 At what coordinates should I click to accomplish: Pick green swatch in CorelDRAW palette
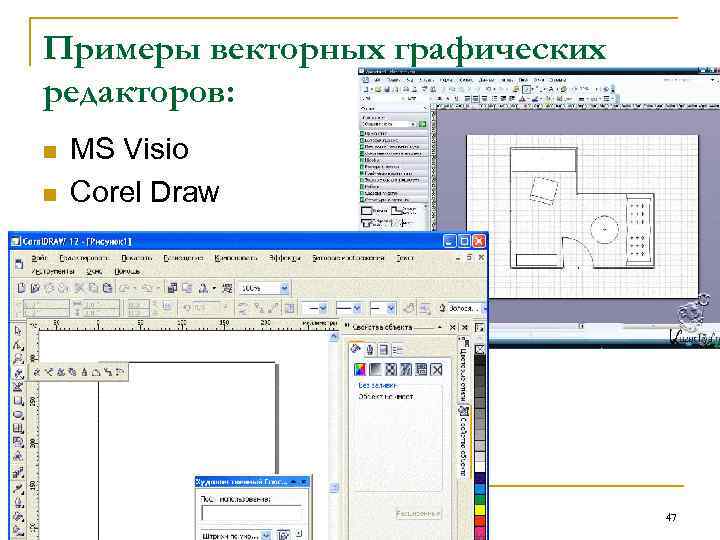tap(479, 500)
